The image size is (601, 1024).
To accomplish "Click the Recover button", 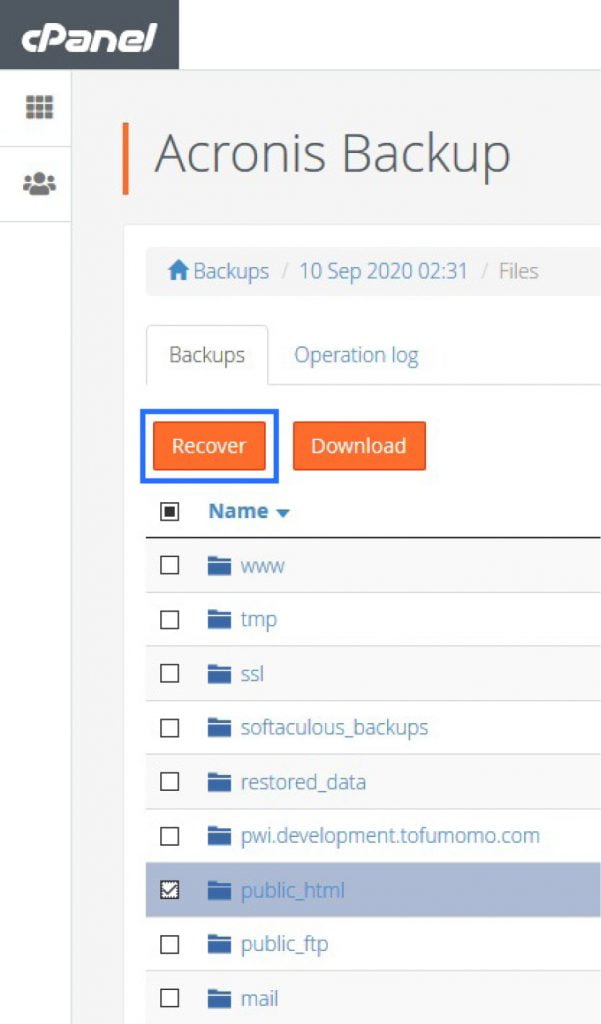I will click(208, 446).
